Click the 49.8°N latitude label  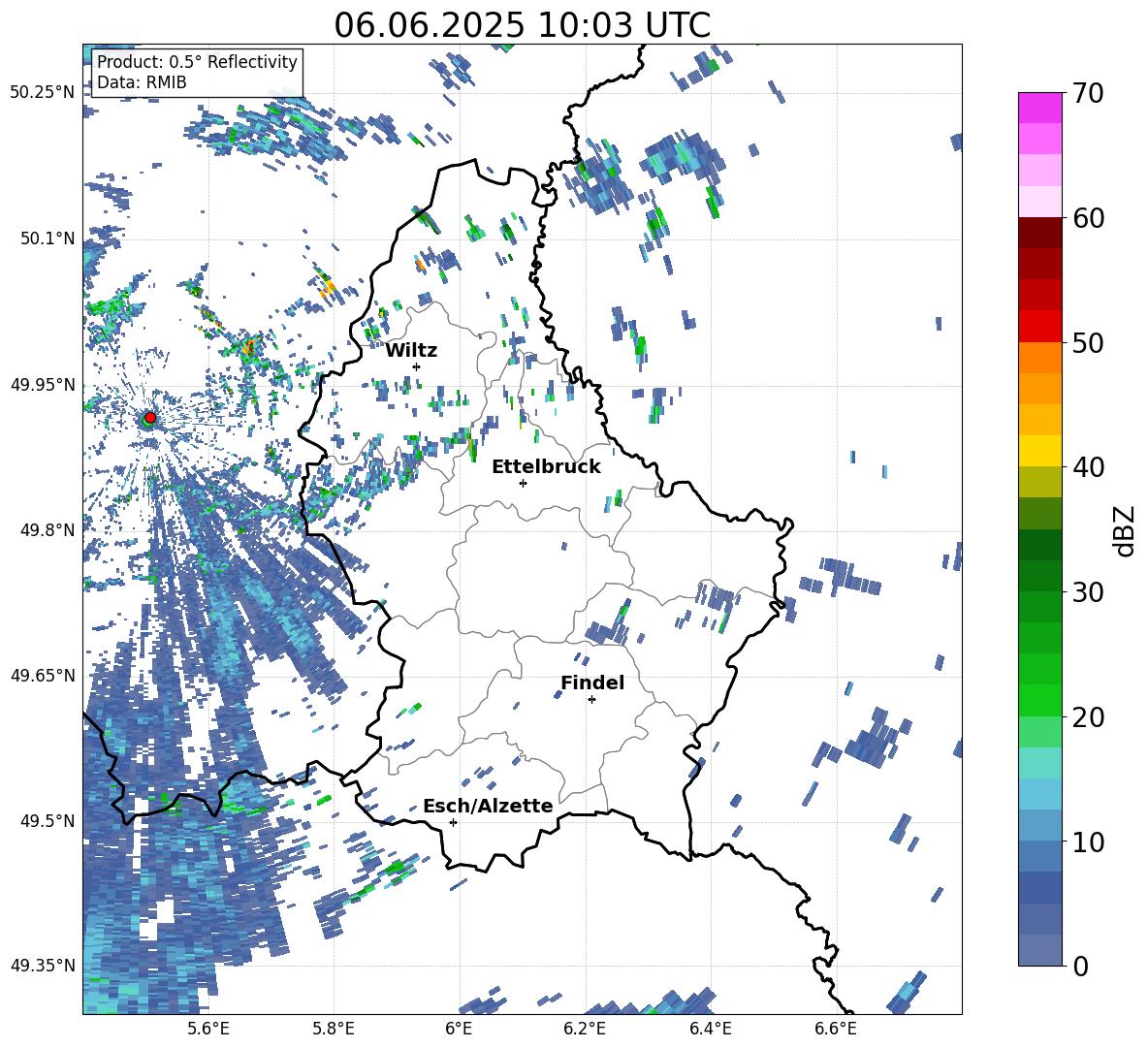(x=48, y=530)
